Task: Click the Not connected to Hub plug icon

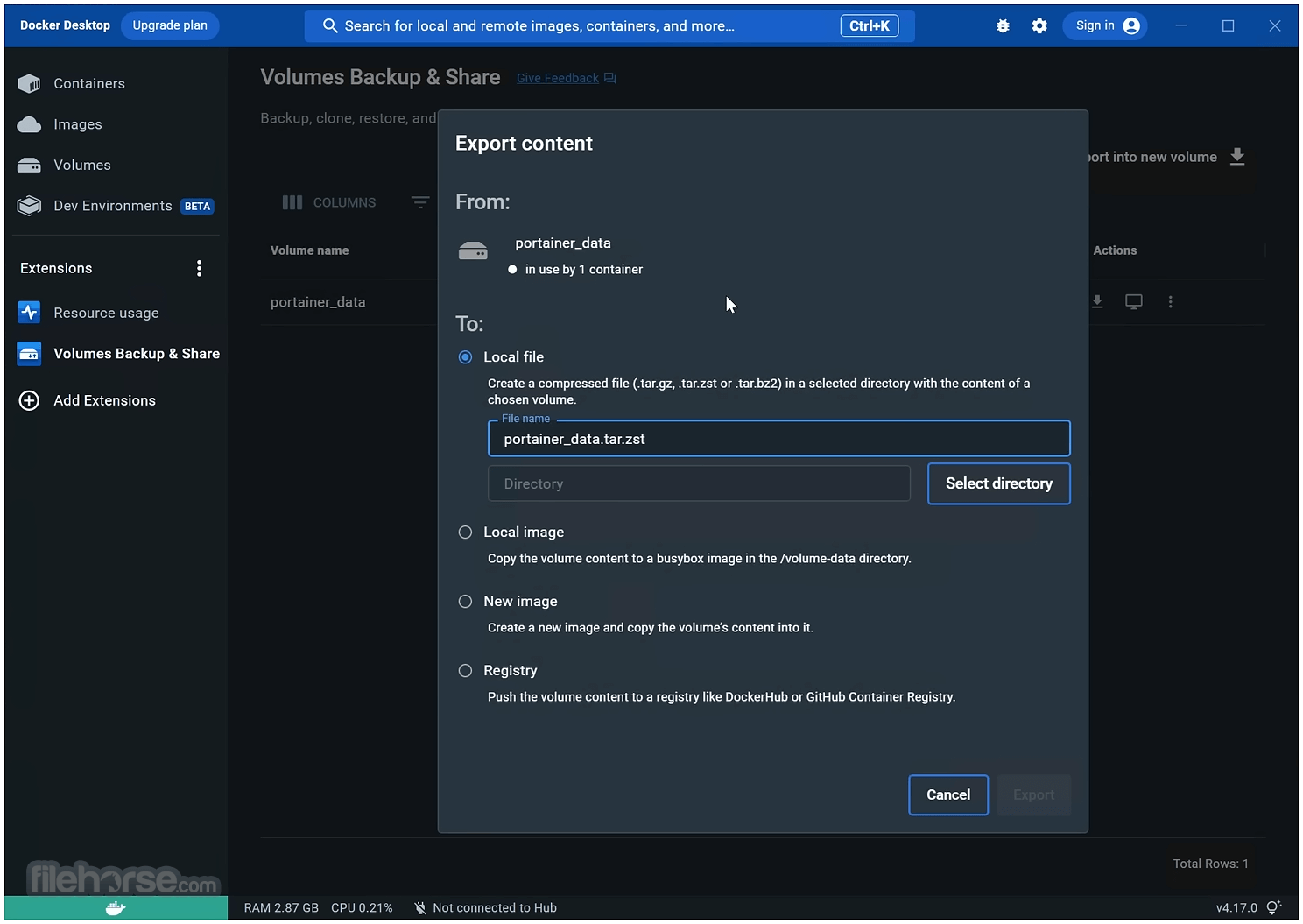Action: click(x=420, y=908)
